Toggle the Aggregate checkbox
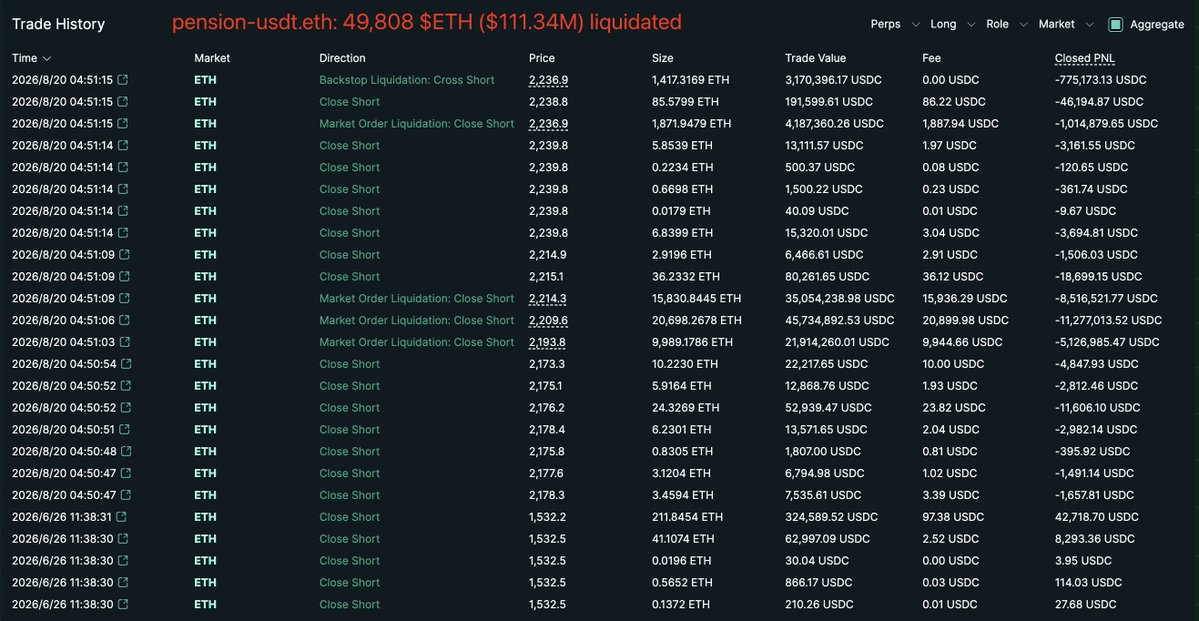Viewport: 1199px width, 621px height. [x=1116, y=24]
